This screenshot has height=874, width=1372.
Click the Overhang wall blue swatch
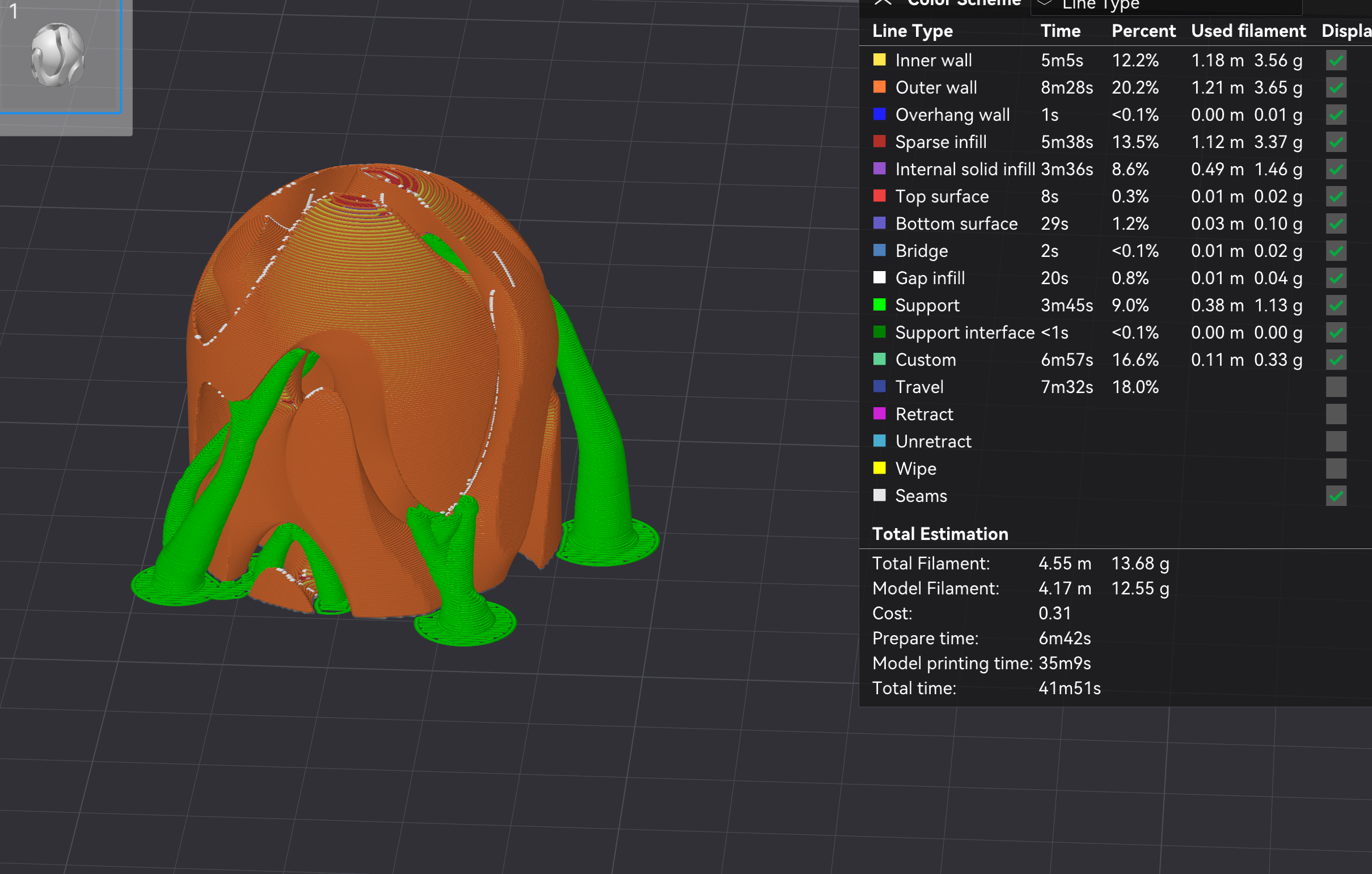click(x=879, y=115)
